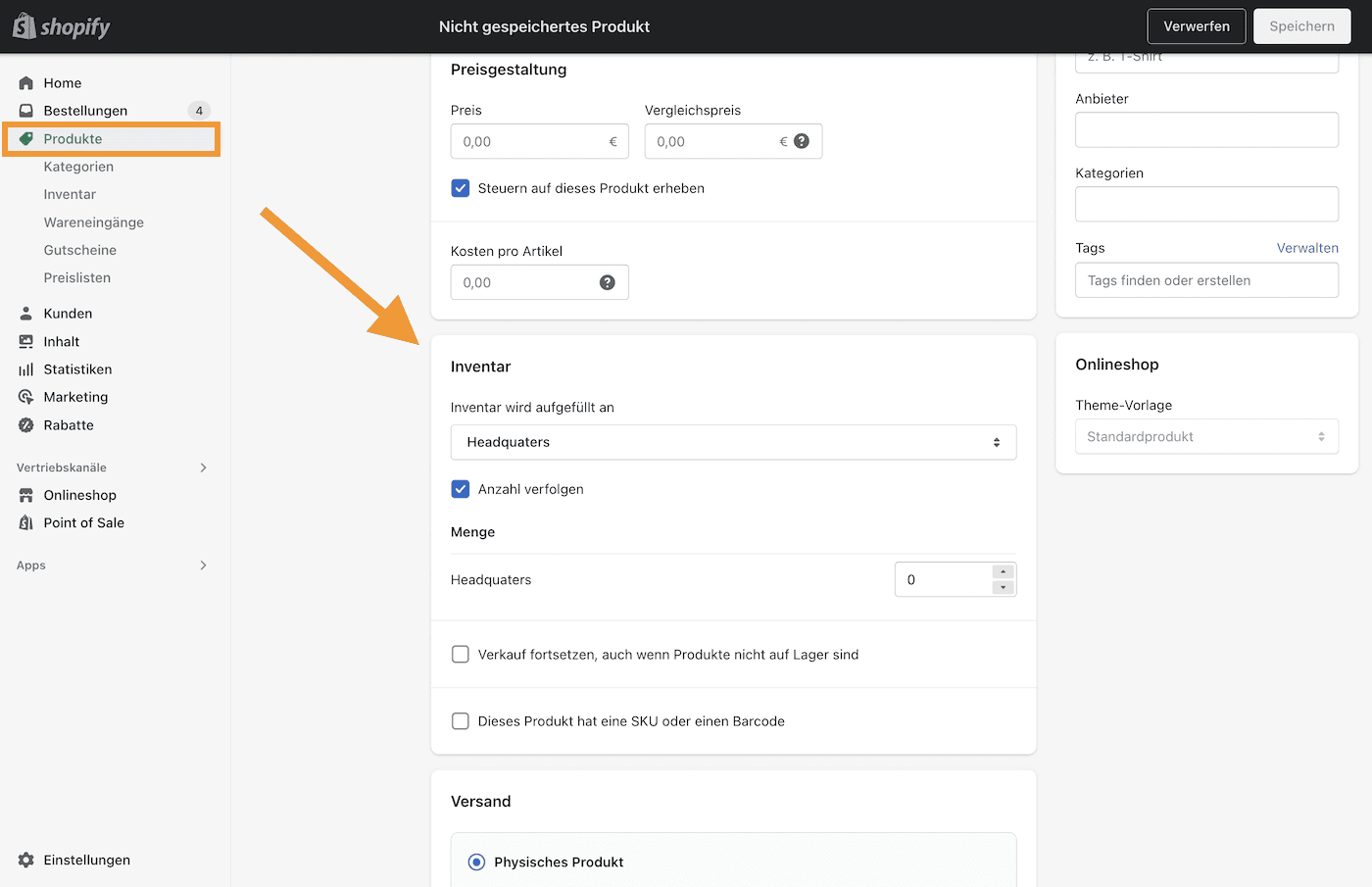This screenshot has height=887, width=1372.
Task: Click the Vergleichspreis input field
Action: pyautogui.click(x=733, y=141)
